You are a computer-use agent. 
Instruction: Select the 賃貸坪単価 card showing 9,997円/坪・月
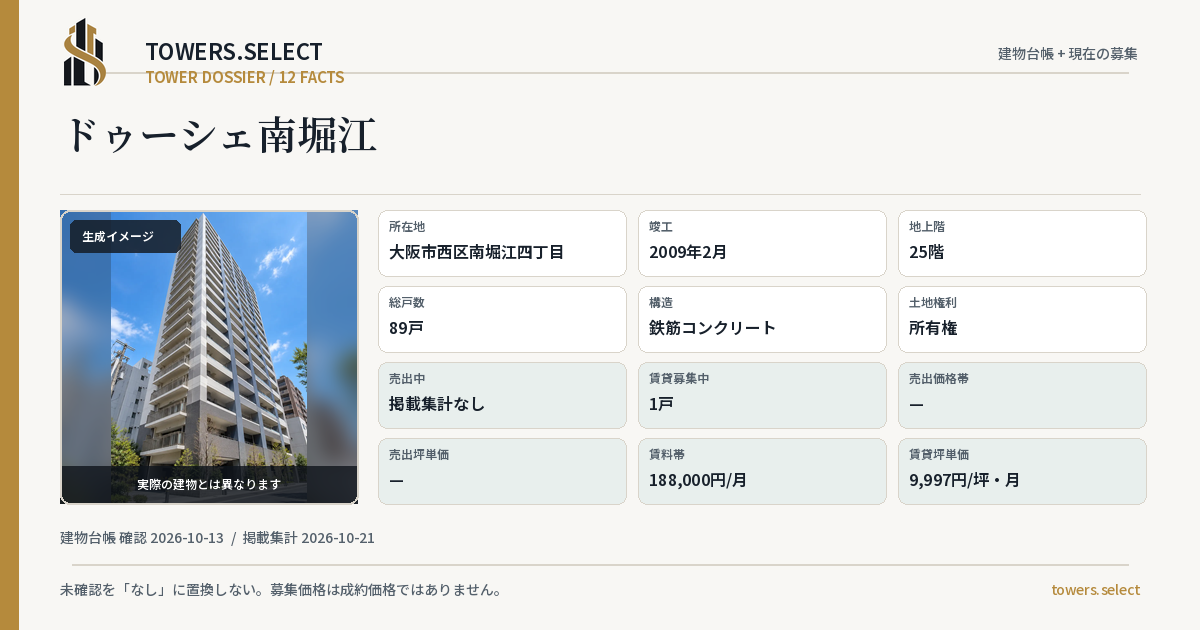(1022, 471)
